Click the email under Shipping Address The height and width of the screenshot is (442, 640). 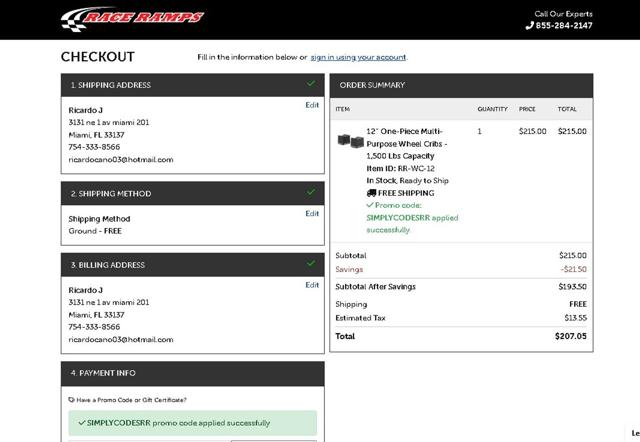coord(121,160)
